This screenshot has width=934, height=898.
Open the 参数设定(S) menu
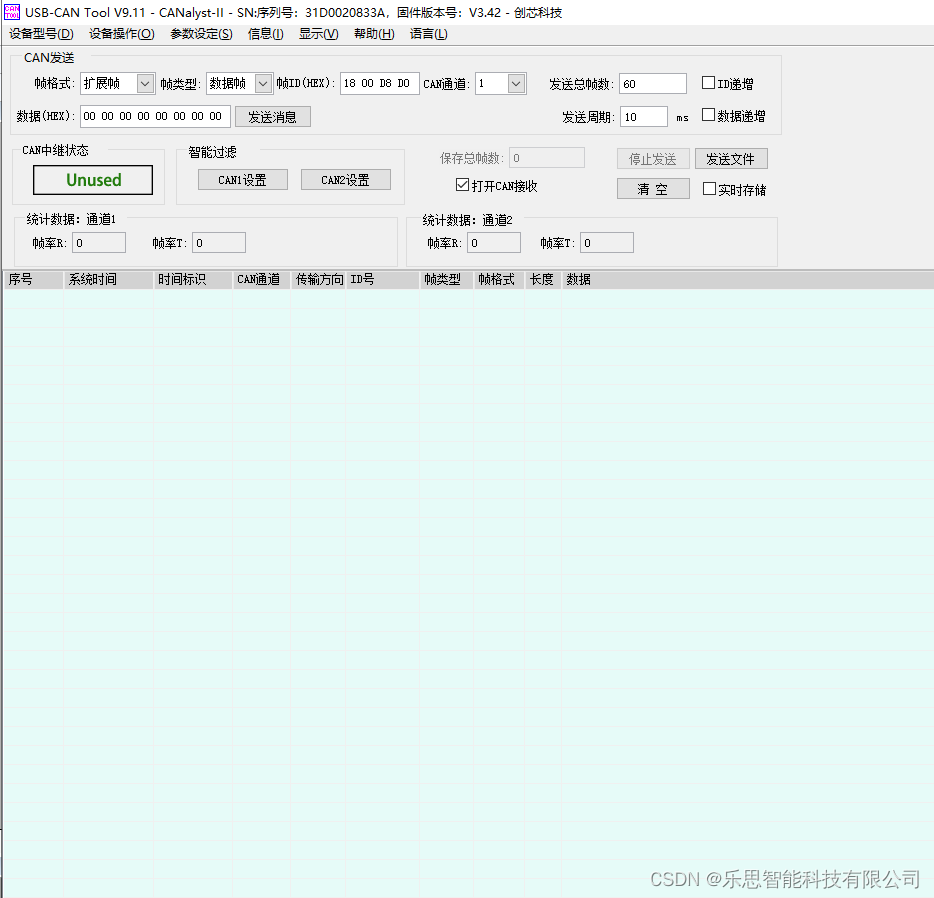pos(200,33)
